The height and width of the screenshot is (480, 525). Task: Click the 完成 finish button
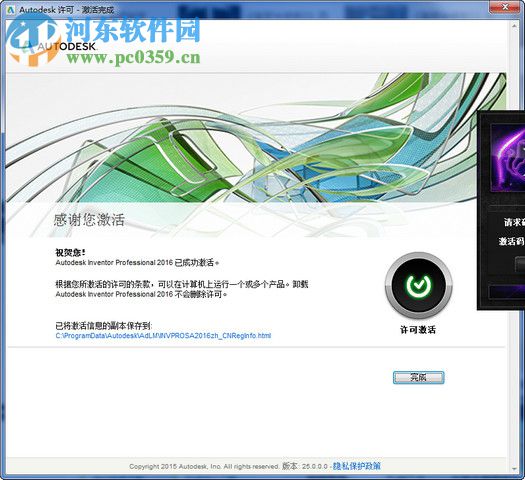(x=418, y=378)
